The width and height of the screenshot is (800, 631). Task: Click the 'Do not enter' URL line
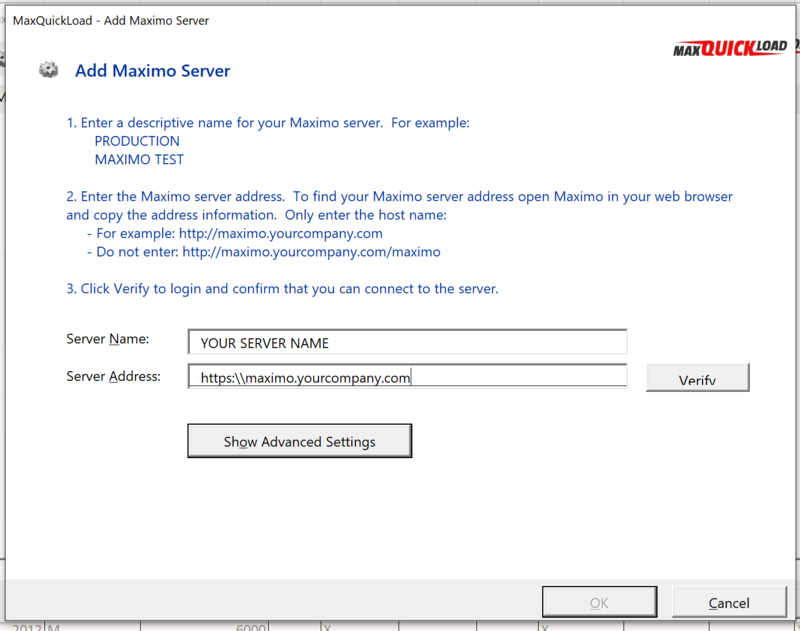pos(263,252)
